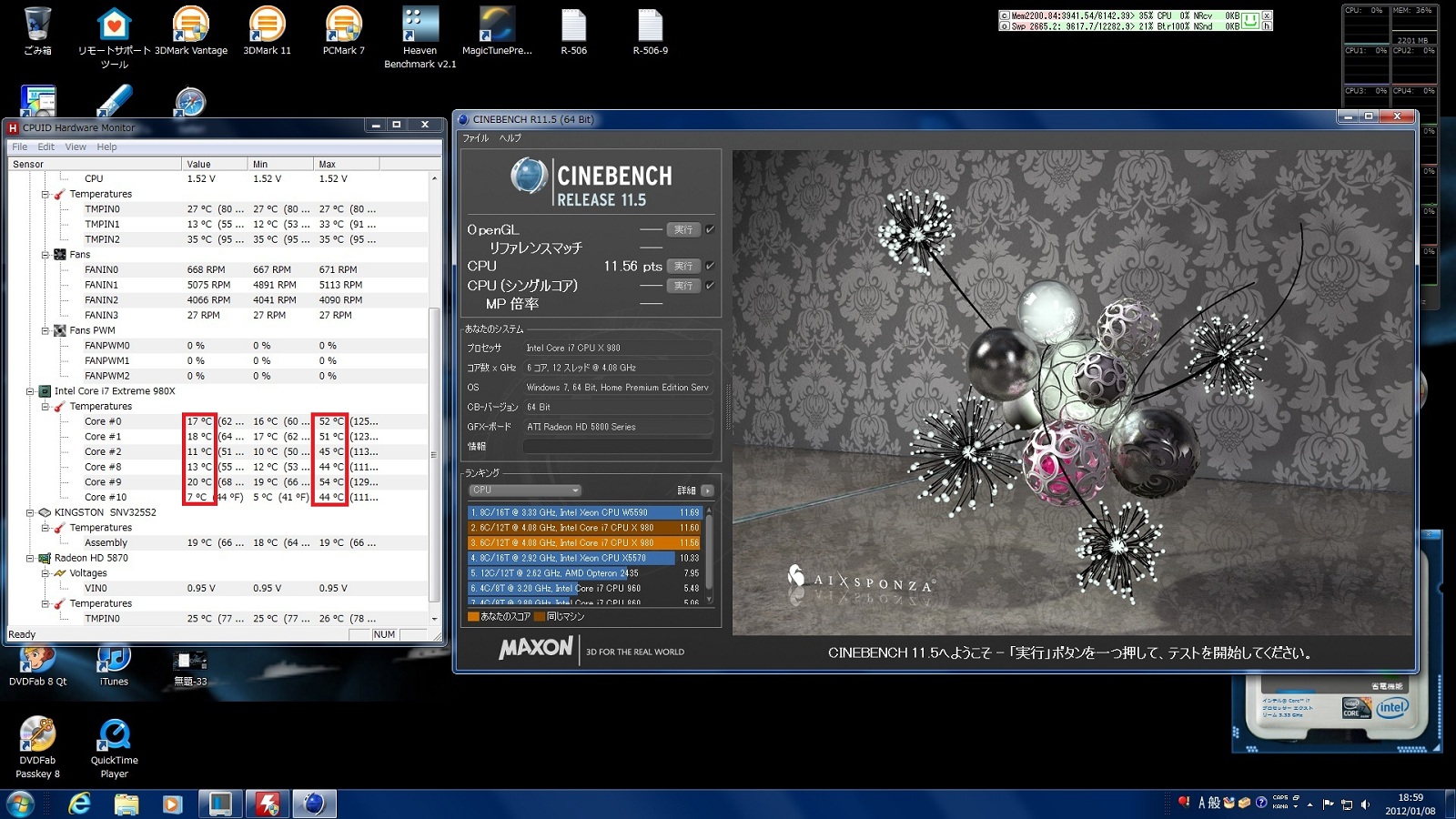Collapse the Fans node in HWMonitor
This screenshot has width=1456, height=819.
click(x=45, y=255)
